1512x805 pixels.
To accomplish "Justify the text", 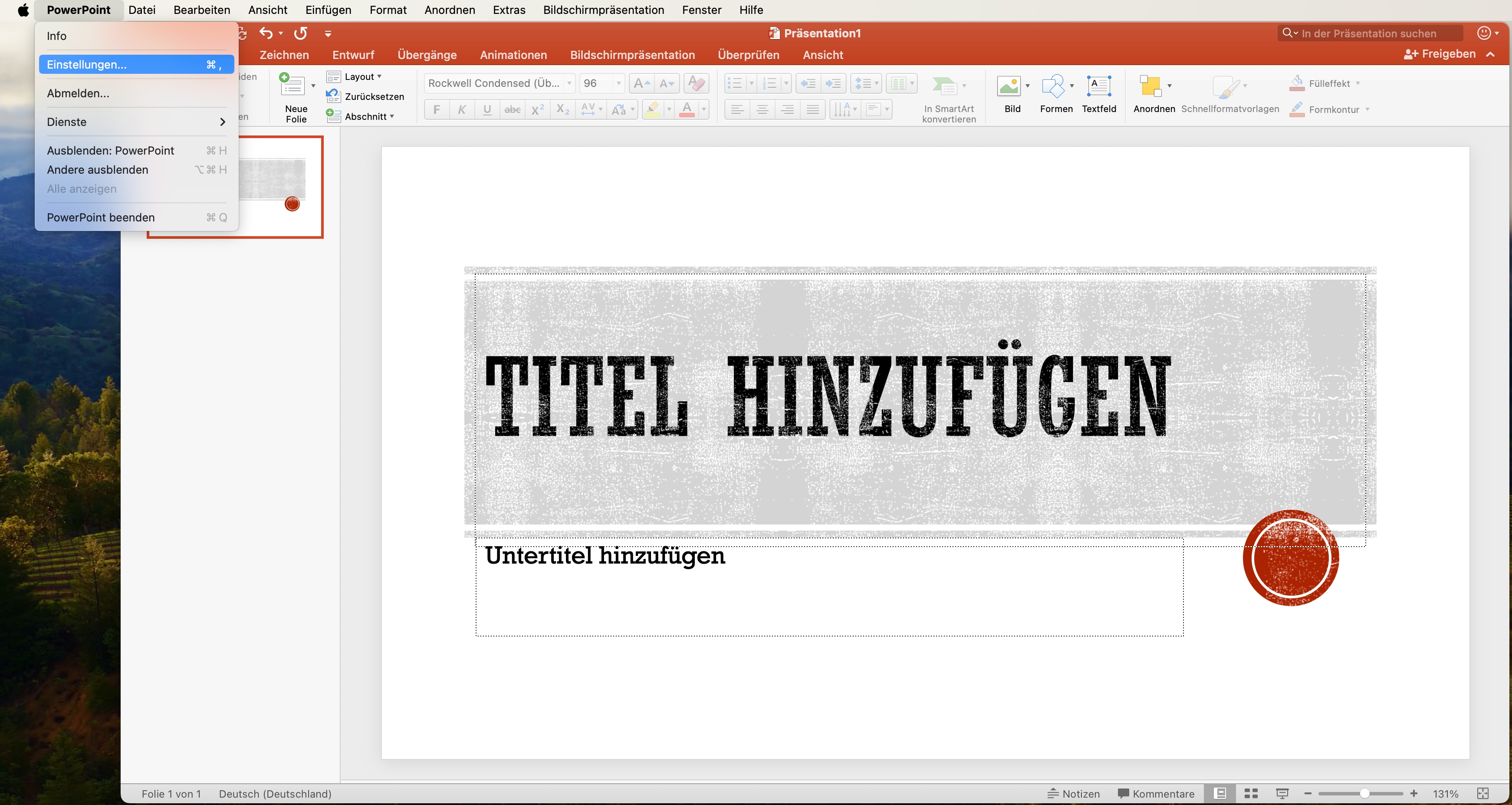I will coord(813,109).
